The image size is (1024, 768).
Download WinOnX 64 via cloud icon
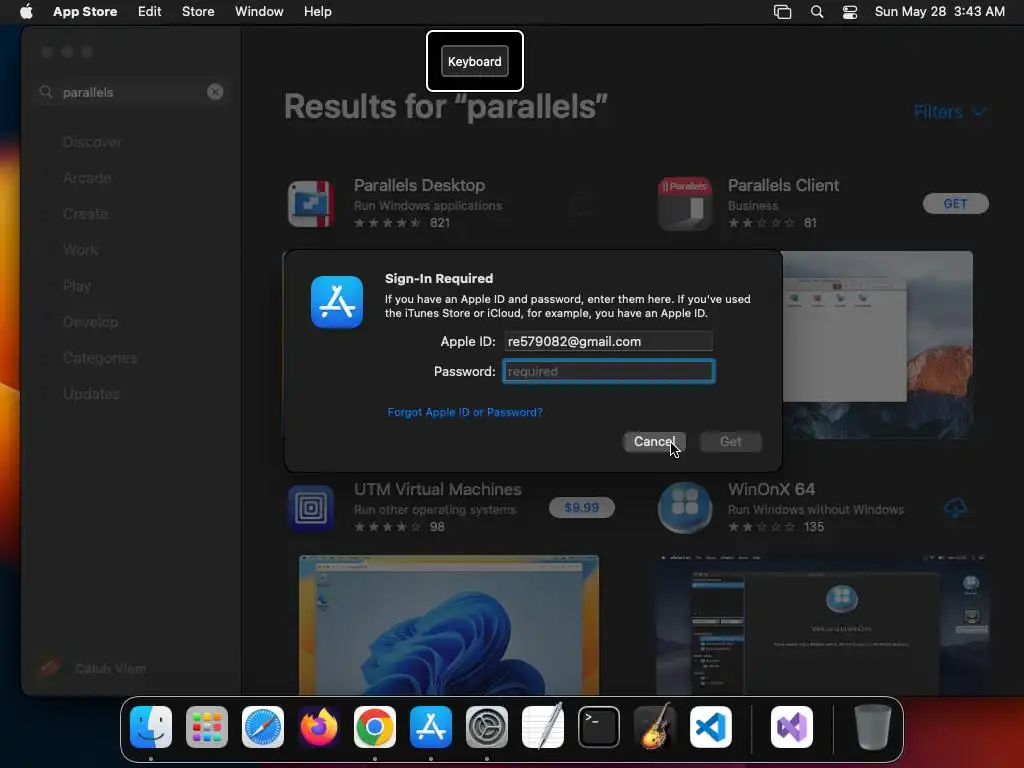[x=955, y=507]
